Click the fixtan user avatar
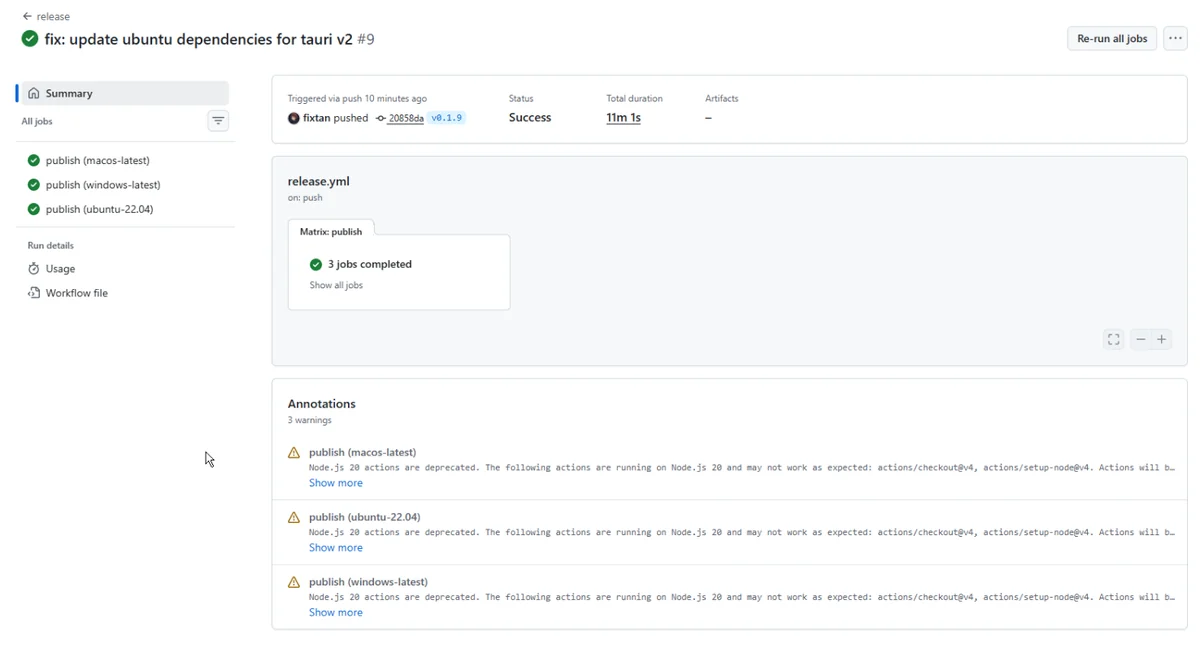This screenshot has width=1200, height=661. click(293, 118)
